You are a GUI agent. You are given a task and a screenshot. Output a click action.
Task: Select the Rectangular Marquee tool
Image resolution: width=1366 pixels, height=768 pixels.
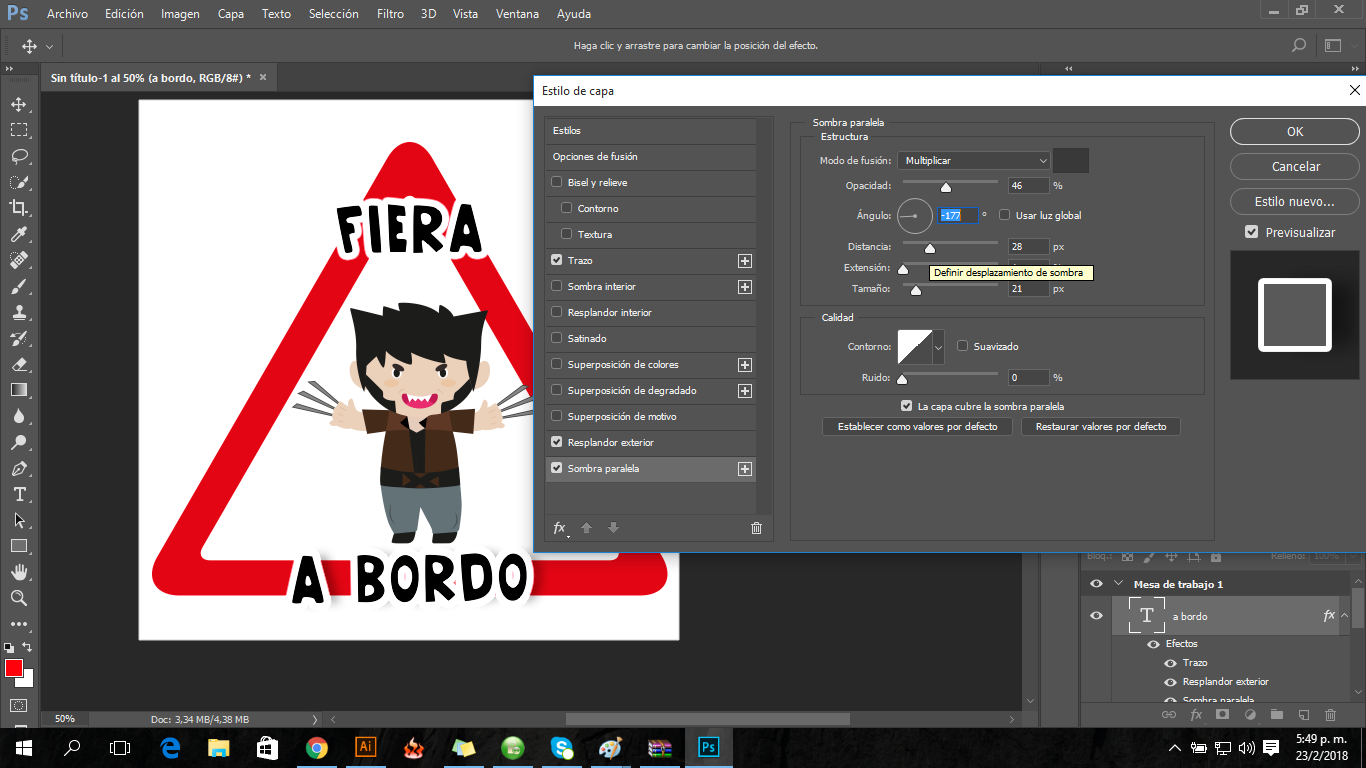(x=18, y=130)
